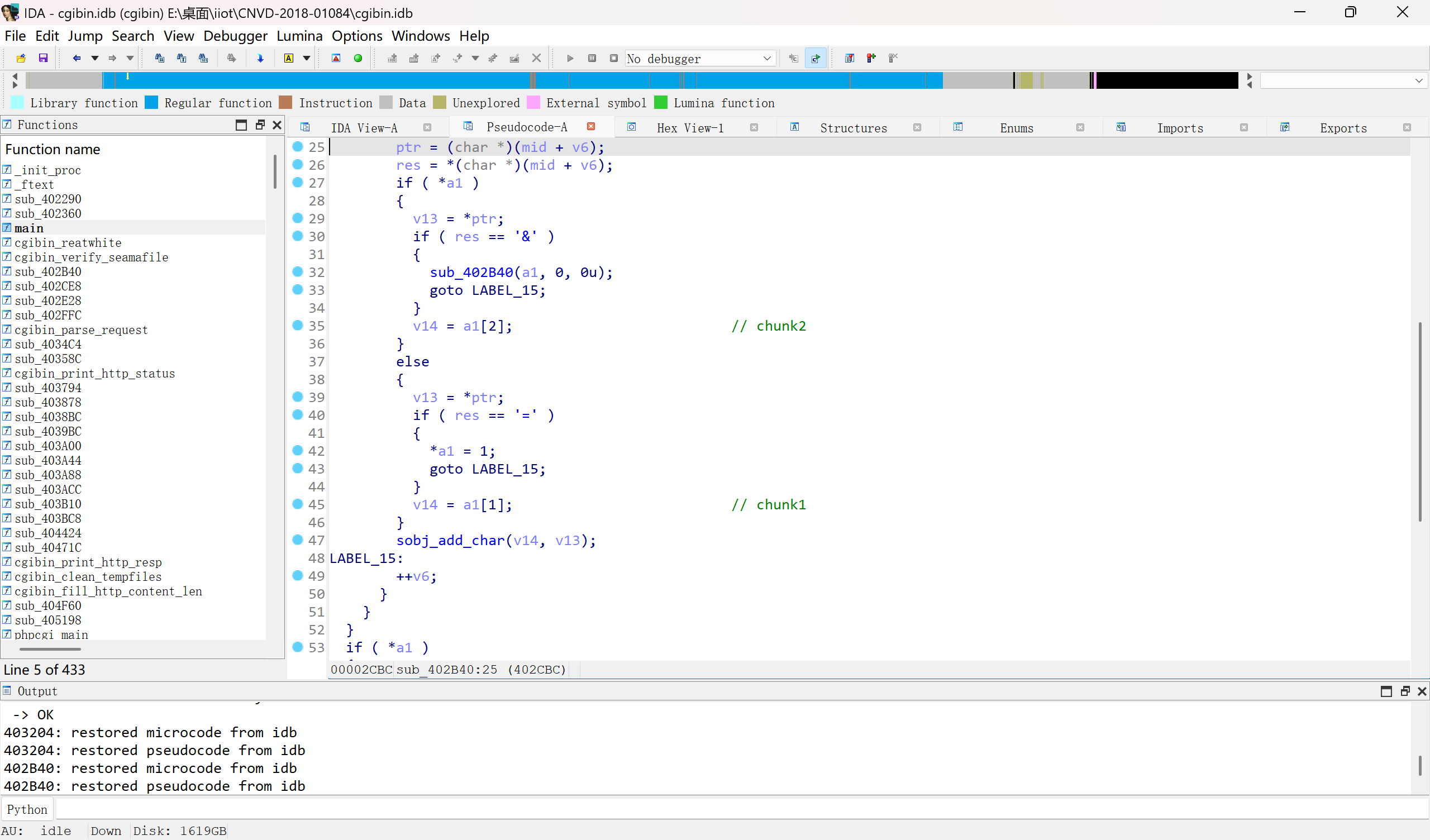This screenshot has height=840, width=1430.
Task: Click goto LABEL_15 on line 33
Action: [x=487, y=290]
